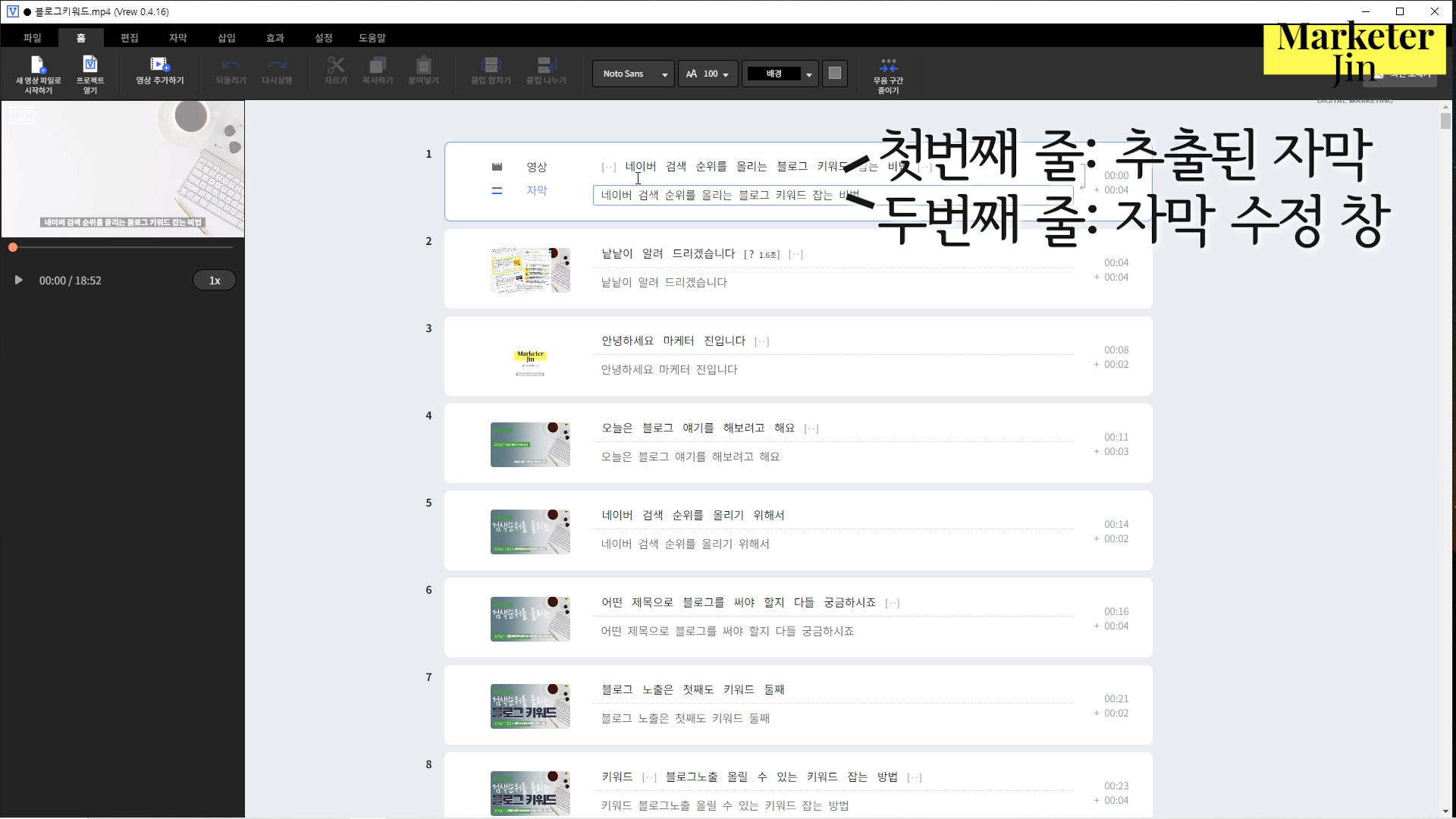Expand the font size 100 dropdown
This screenshot has width=1456, height=819.
tap(708, 74)
